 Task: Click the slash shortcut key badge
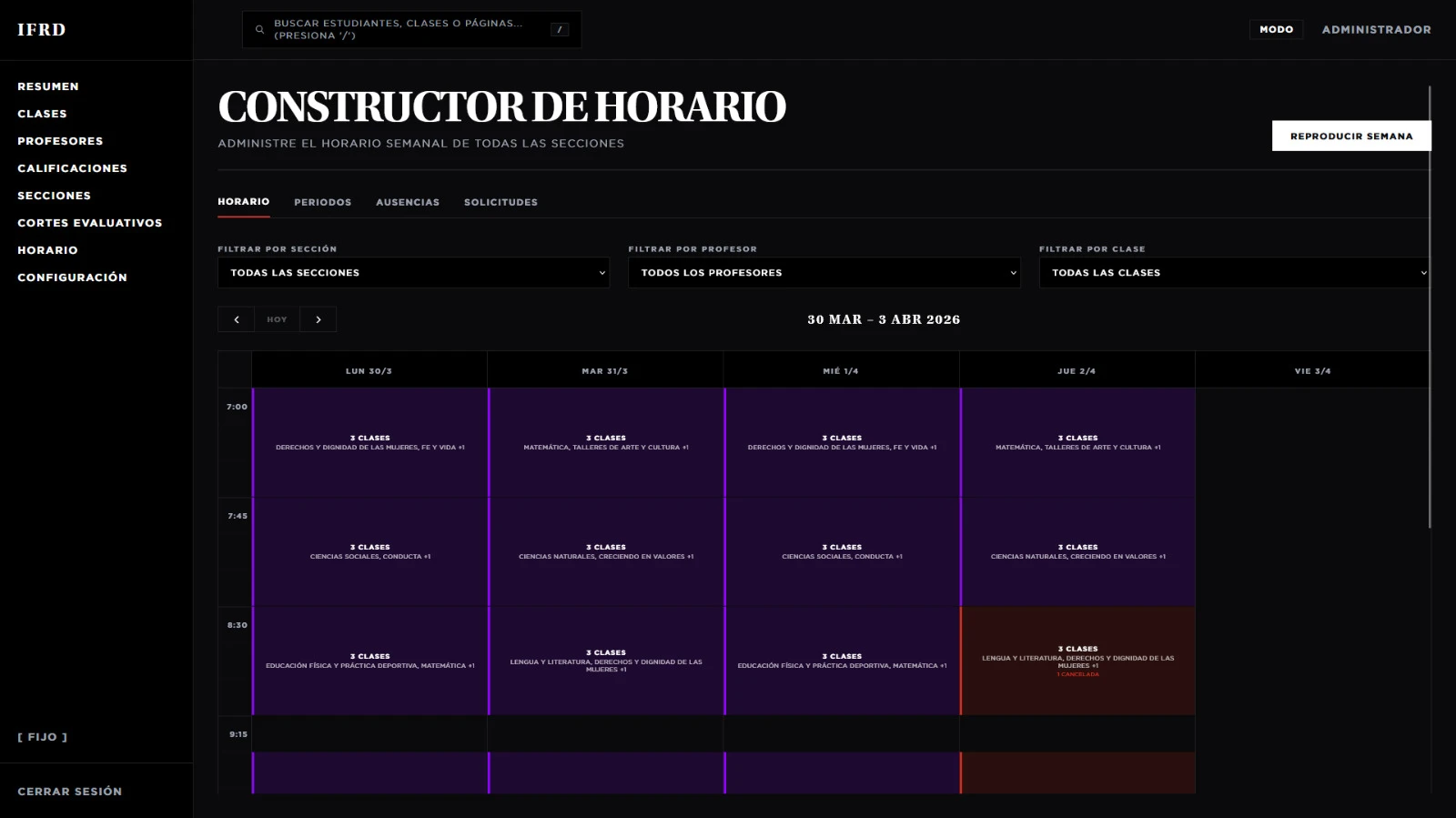pyautogui.click(x=560, y=30)
